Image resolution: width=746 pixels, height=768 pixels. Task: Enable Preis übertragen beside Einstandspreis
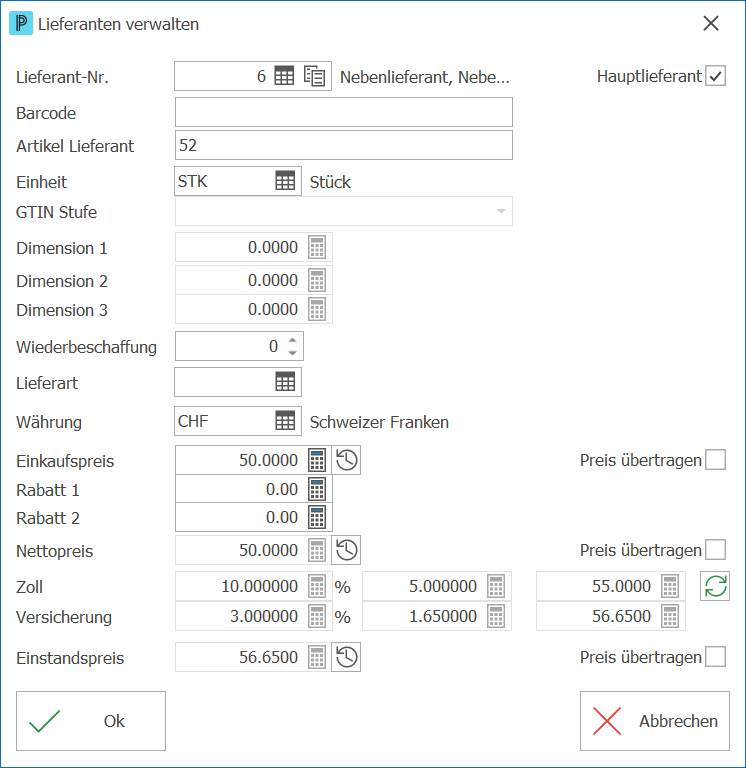click(x=715, y=657)
